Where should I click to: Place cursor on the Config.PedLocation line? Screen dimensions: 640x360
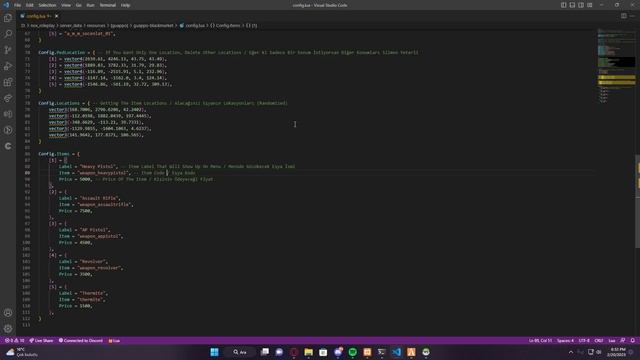229,53
